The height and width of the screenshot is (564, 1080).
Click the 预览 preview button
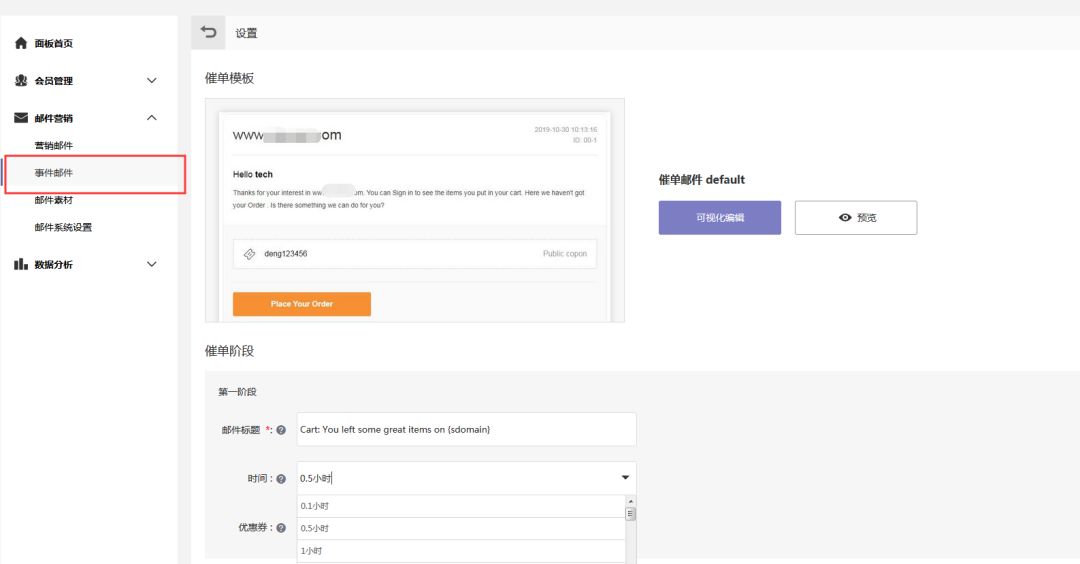coord(855,217)
